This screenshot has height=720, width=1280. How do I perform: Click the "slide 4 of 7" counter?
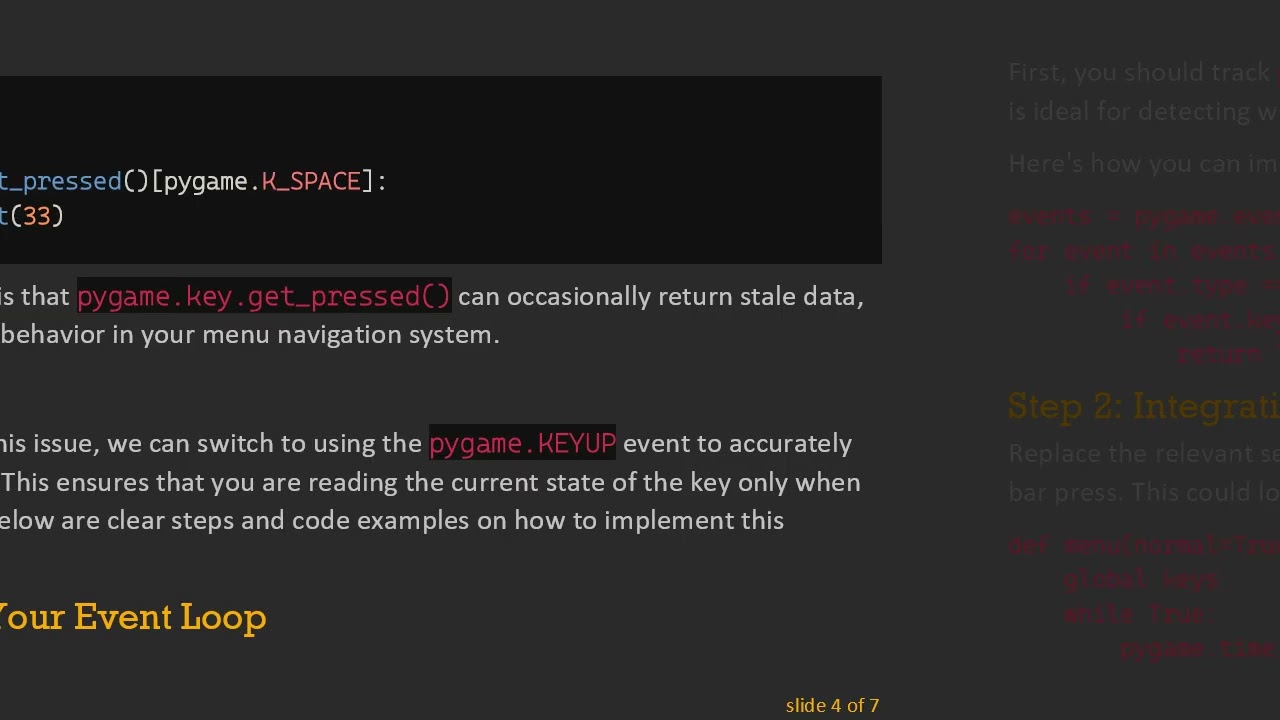832,705
